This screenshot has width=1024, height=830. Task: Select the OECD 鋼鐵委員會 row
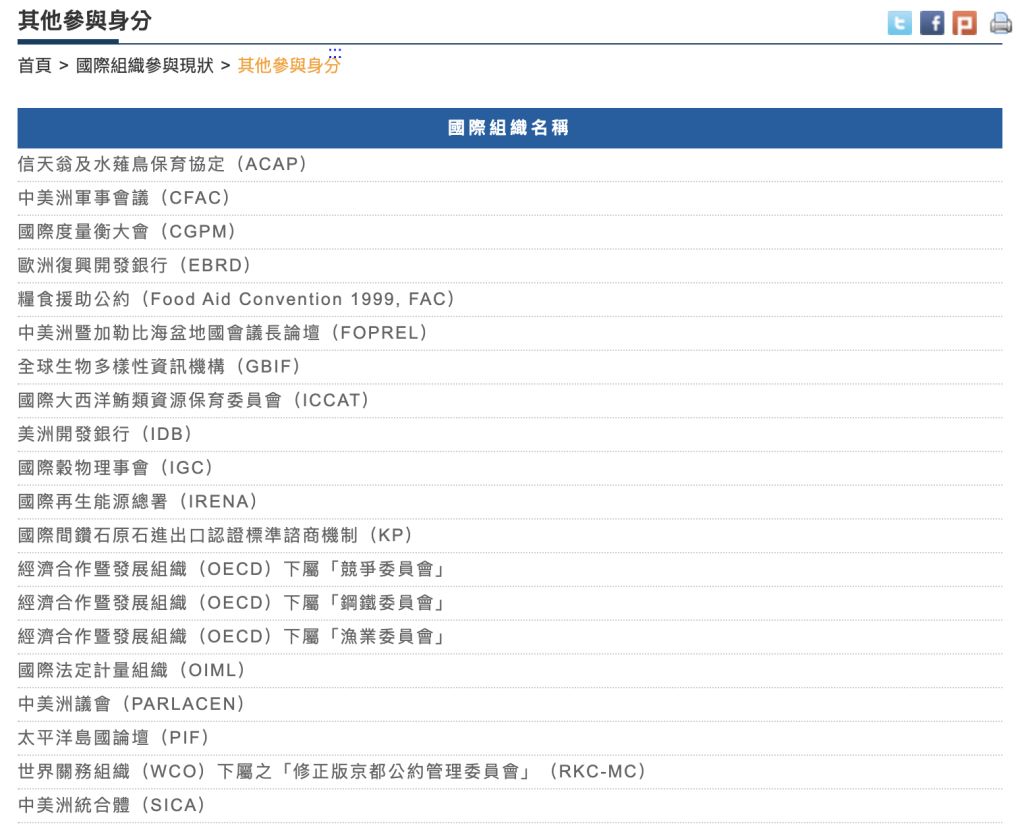pyautogui.click(x=232, y=603)
